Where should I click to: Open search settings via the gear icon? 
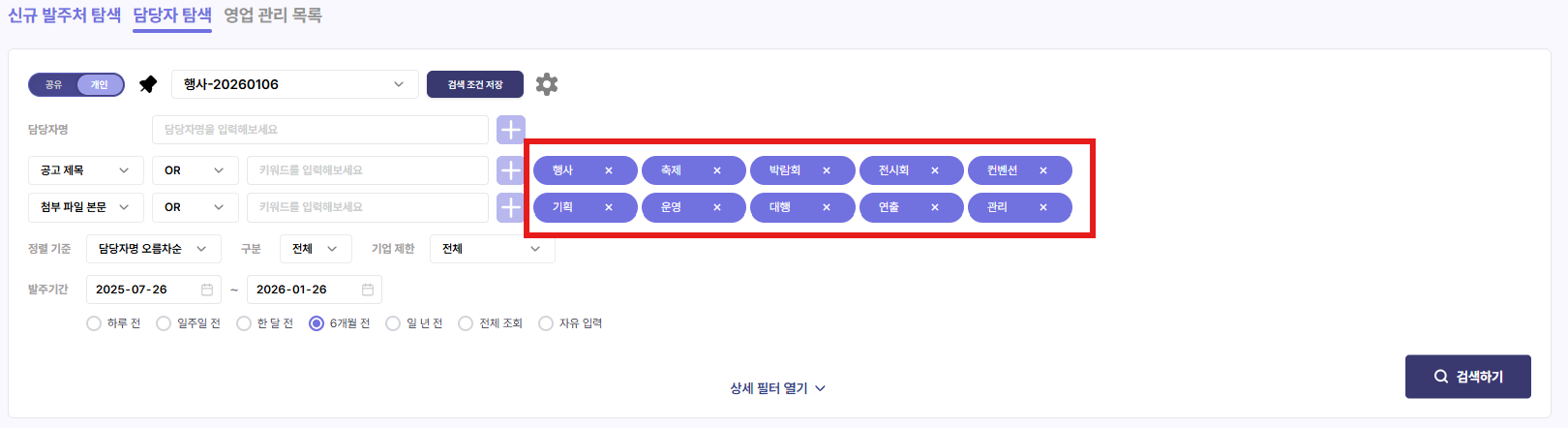(547, 84)
